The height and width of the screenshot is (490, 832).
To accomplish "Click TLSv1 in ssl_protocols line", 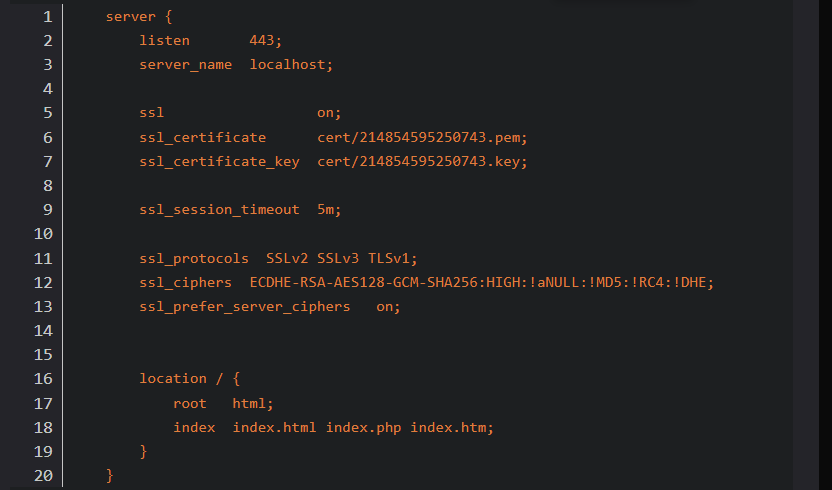I will (x=389, y=259).
